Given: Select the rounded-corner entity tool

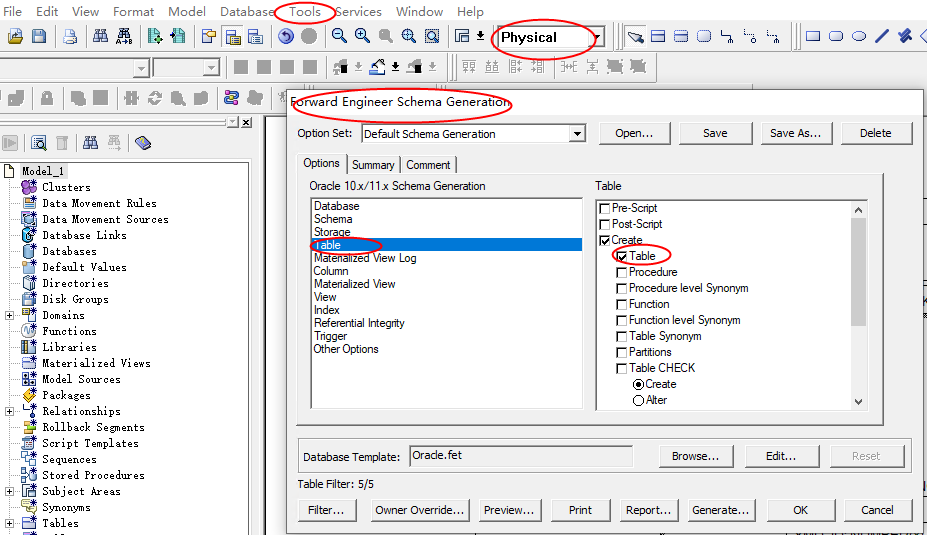Looking at the screenshot, I should [704, 37].
